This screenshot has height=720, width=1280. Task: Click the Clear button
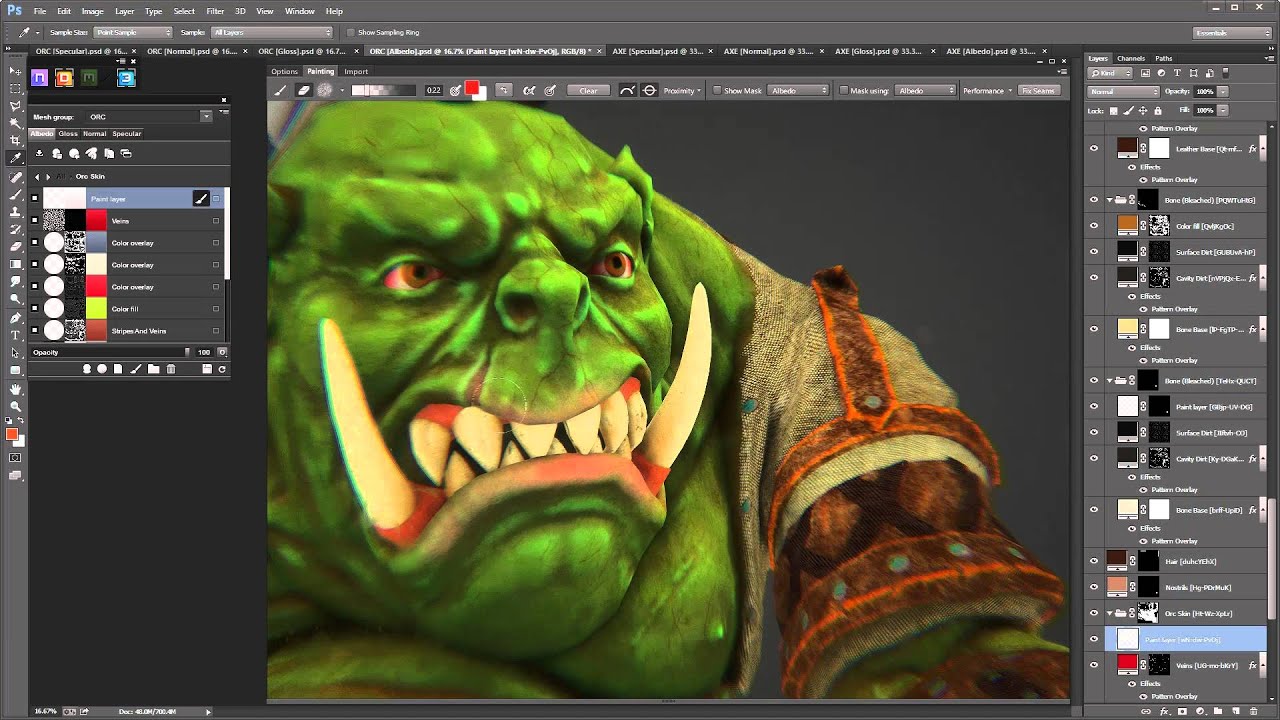(588, 90)
